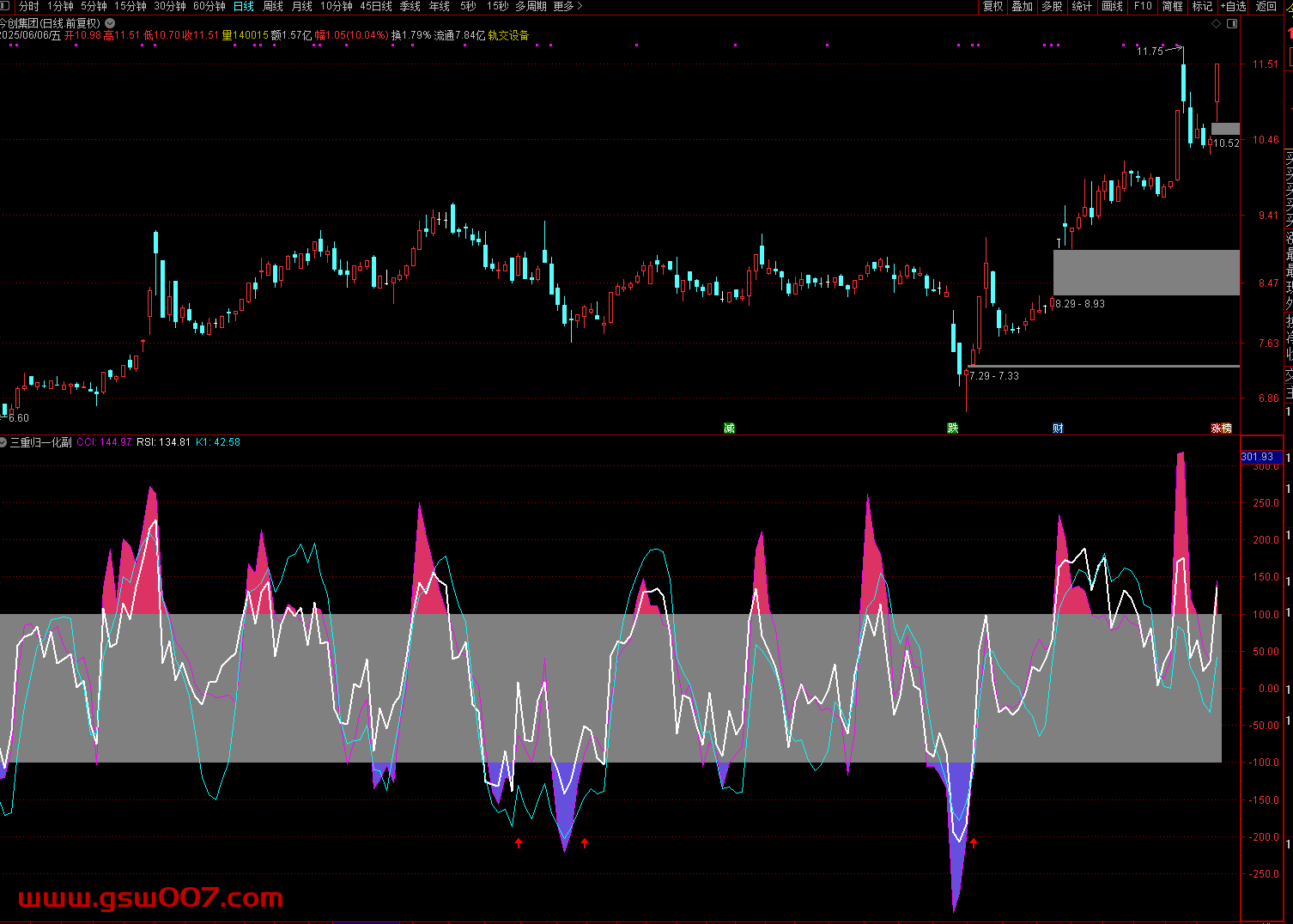The image size is (1293, 924).
Task: Expand the 三重归一化副 indicator dropdown arrow
Action: pyautogui.click(x=4, y=442)
